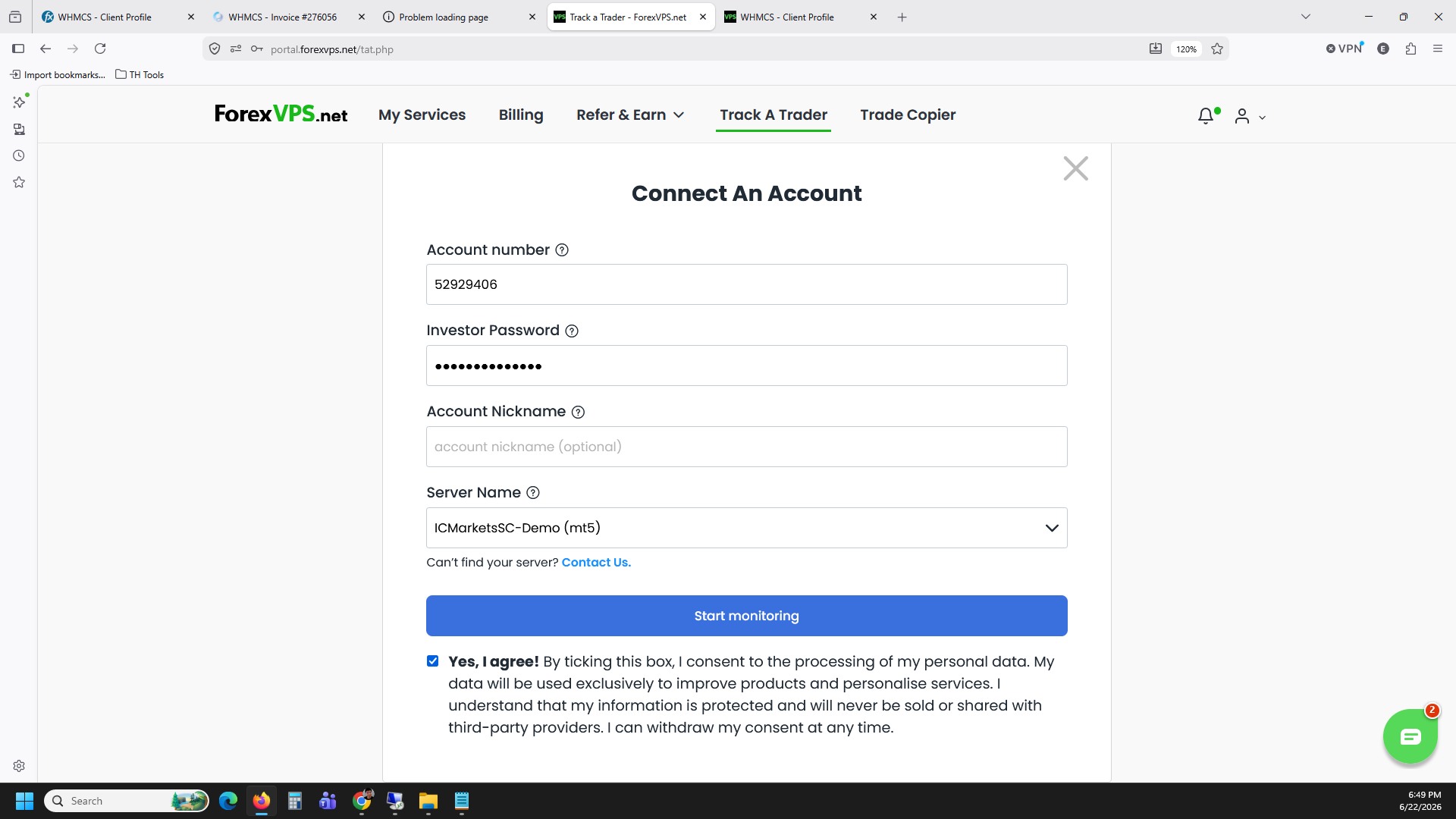
Task: Expand the Server Name dropdown
Action: tap(746, 528)
